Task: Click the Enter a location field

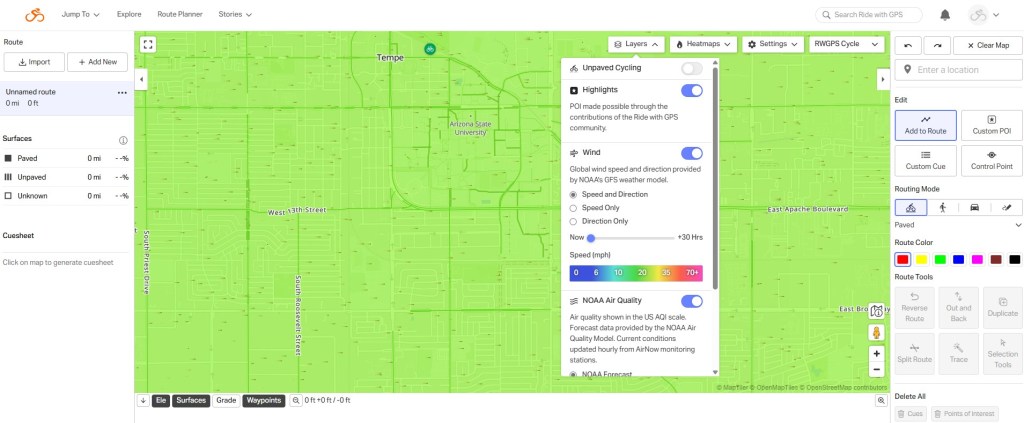Action: 958,70
